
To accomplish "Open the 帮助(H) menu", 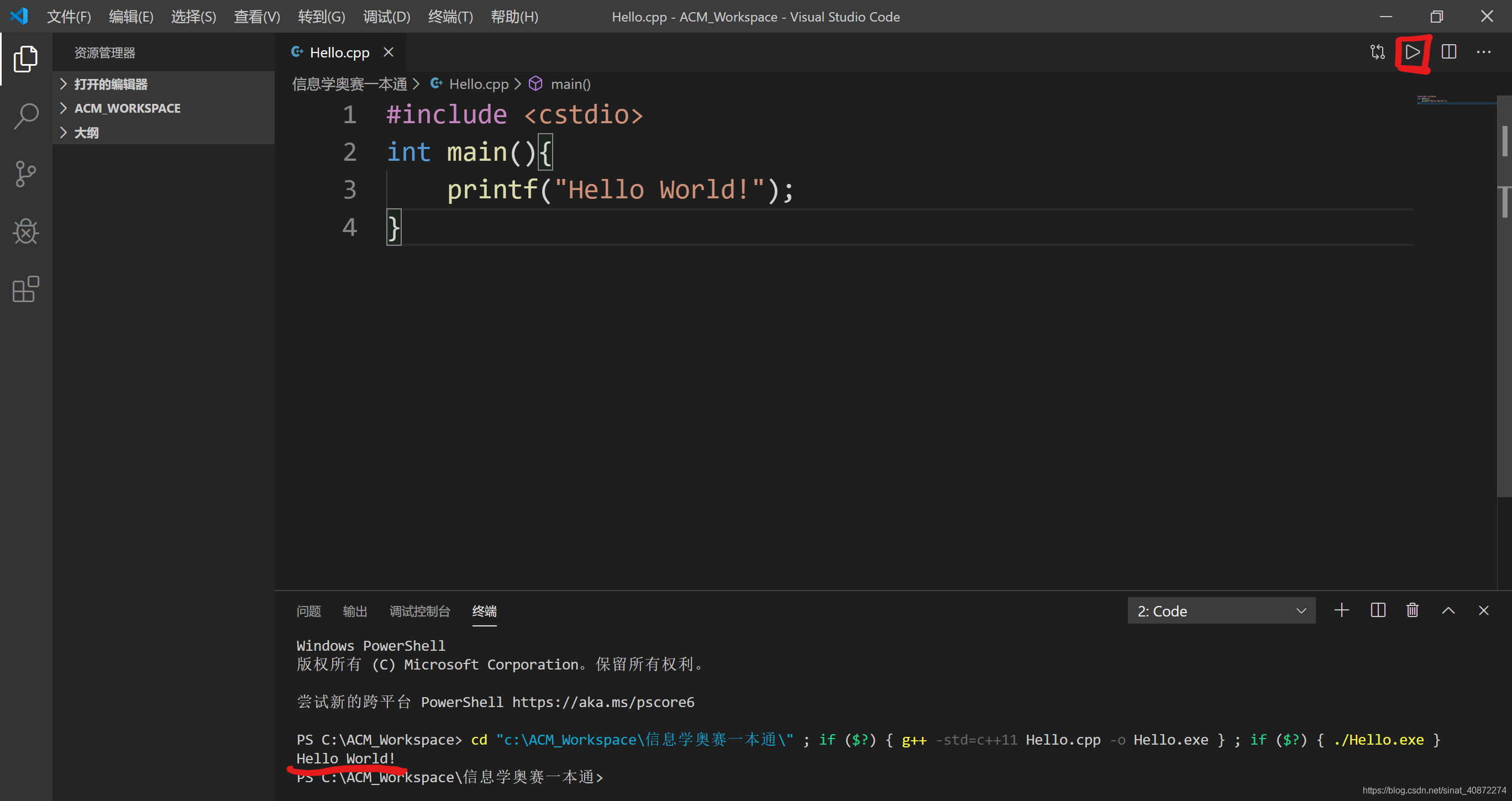I will coord(514,17).
